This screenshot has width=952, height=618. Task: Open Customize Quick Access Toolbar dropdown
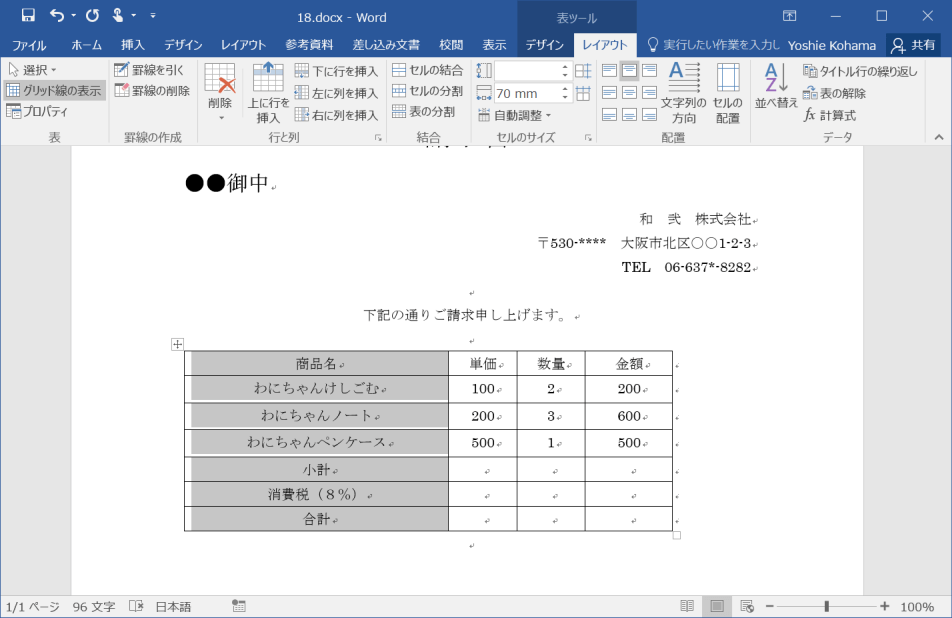[153, 16]
